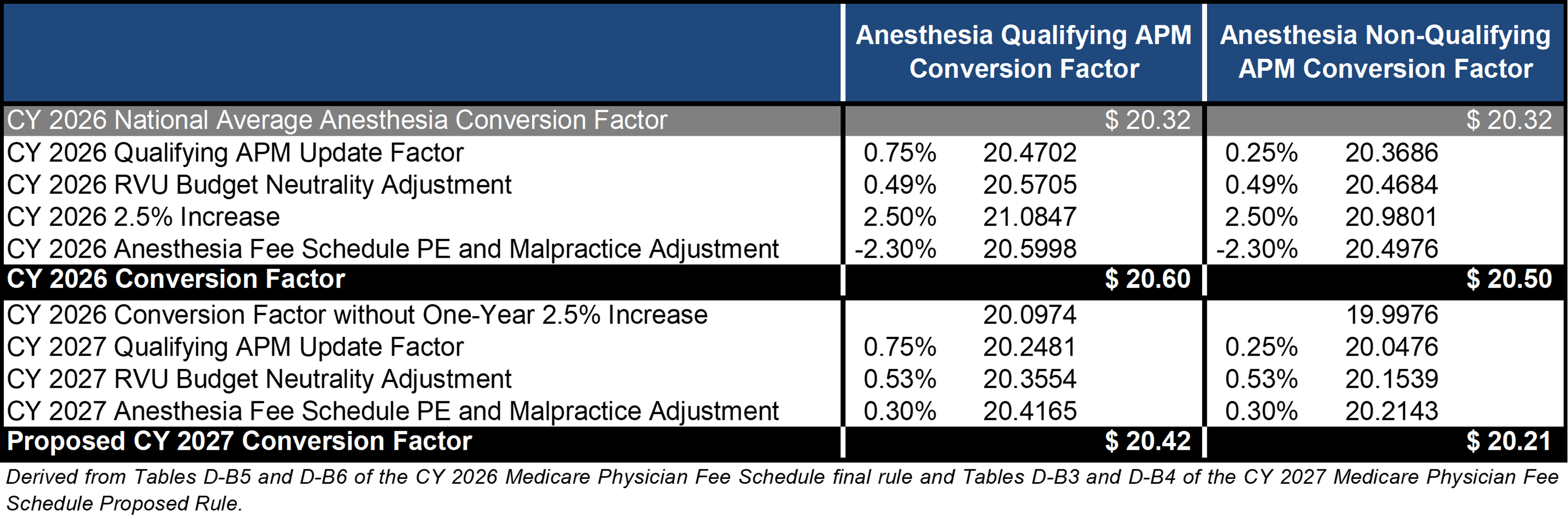
Task: Click the value 20.4702
Action: tap(1030, 153)
